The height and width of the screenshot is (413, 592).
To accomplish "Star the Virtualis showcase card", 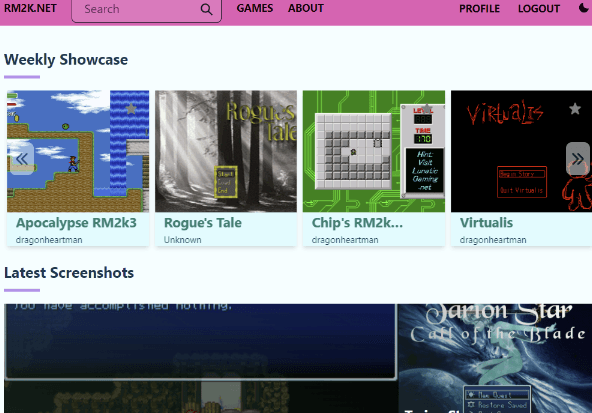I will tap(575, 109).
